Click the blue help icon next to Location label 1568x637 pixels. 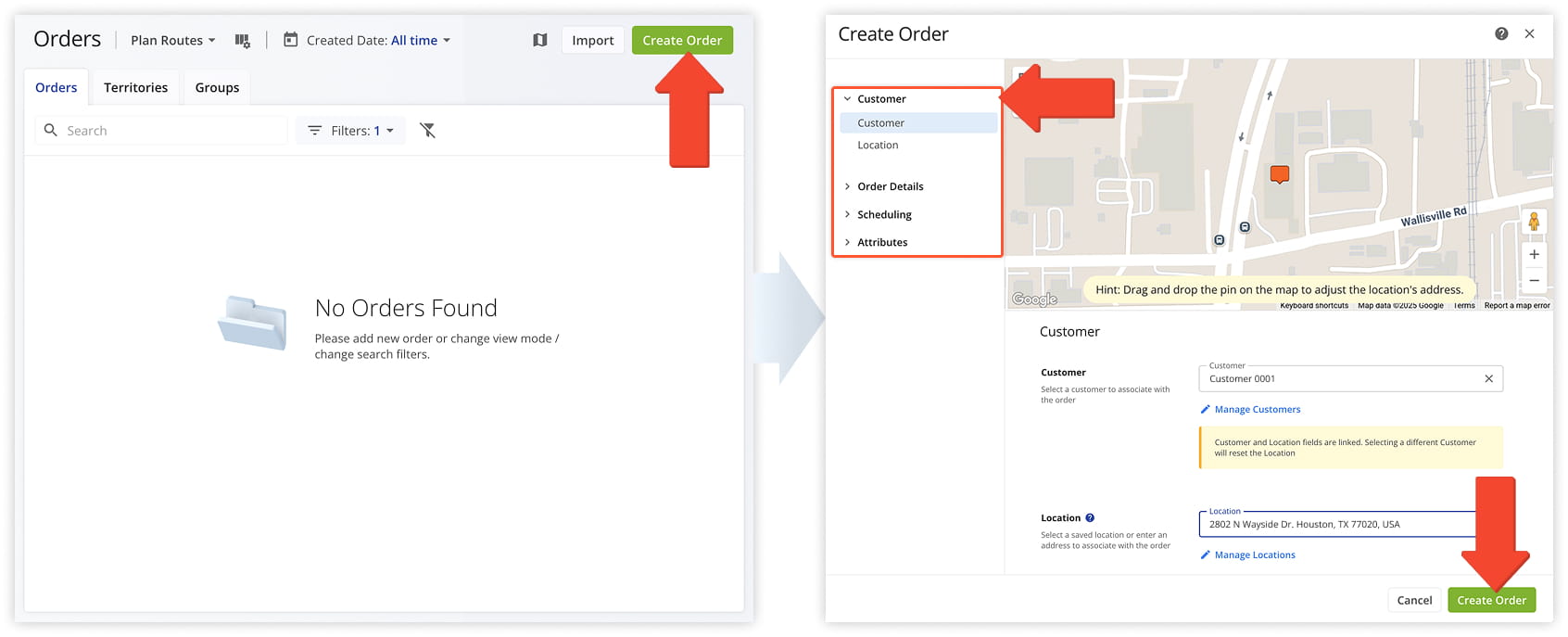click(x=1090, y=518)
